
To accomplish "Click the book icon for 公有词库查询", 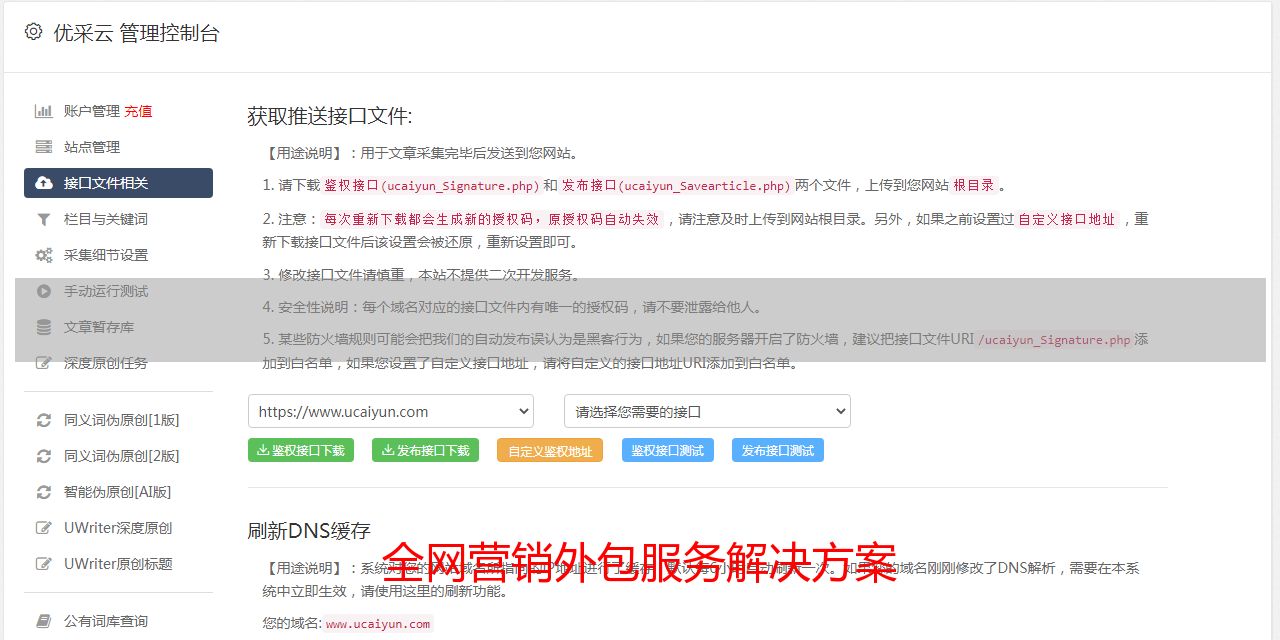I will click(44, 621).
